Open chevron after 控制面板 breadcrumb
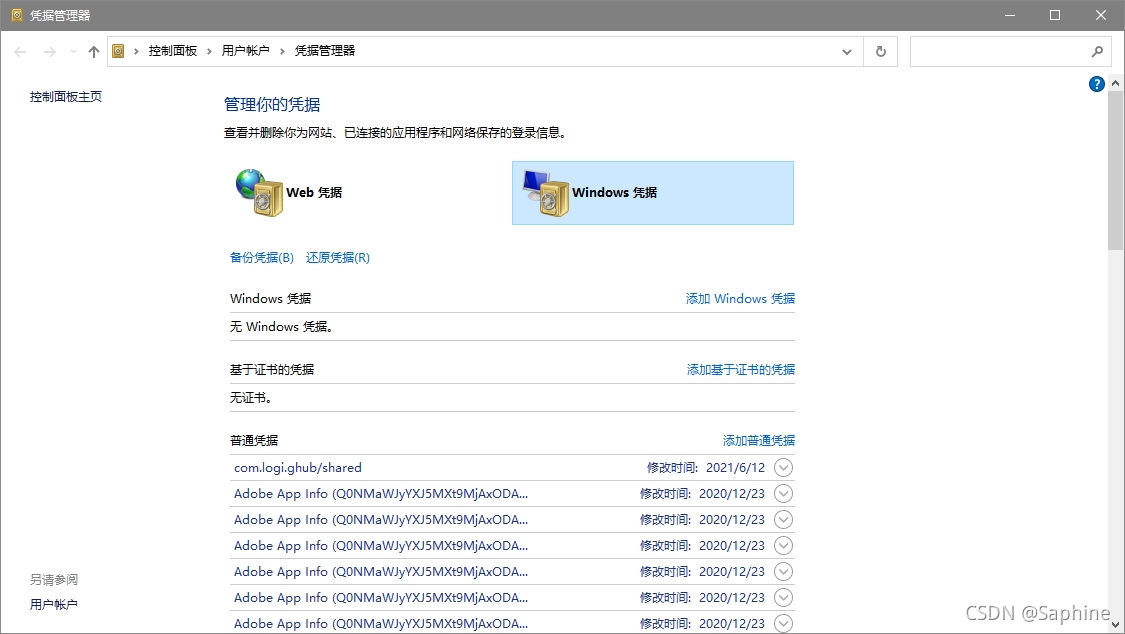 point(209,52)
